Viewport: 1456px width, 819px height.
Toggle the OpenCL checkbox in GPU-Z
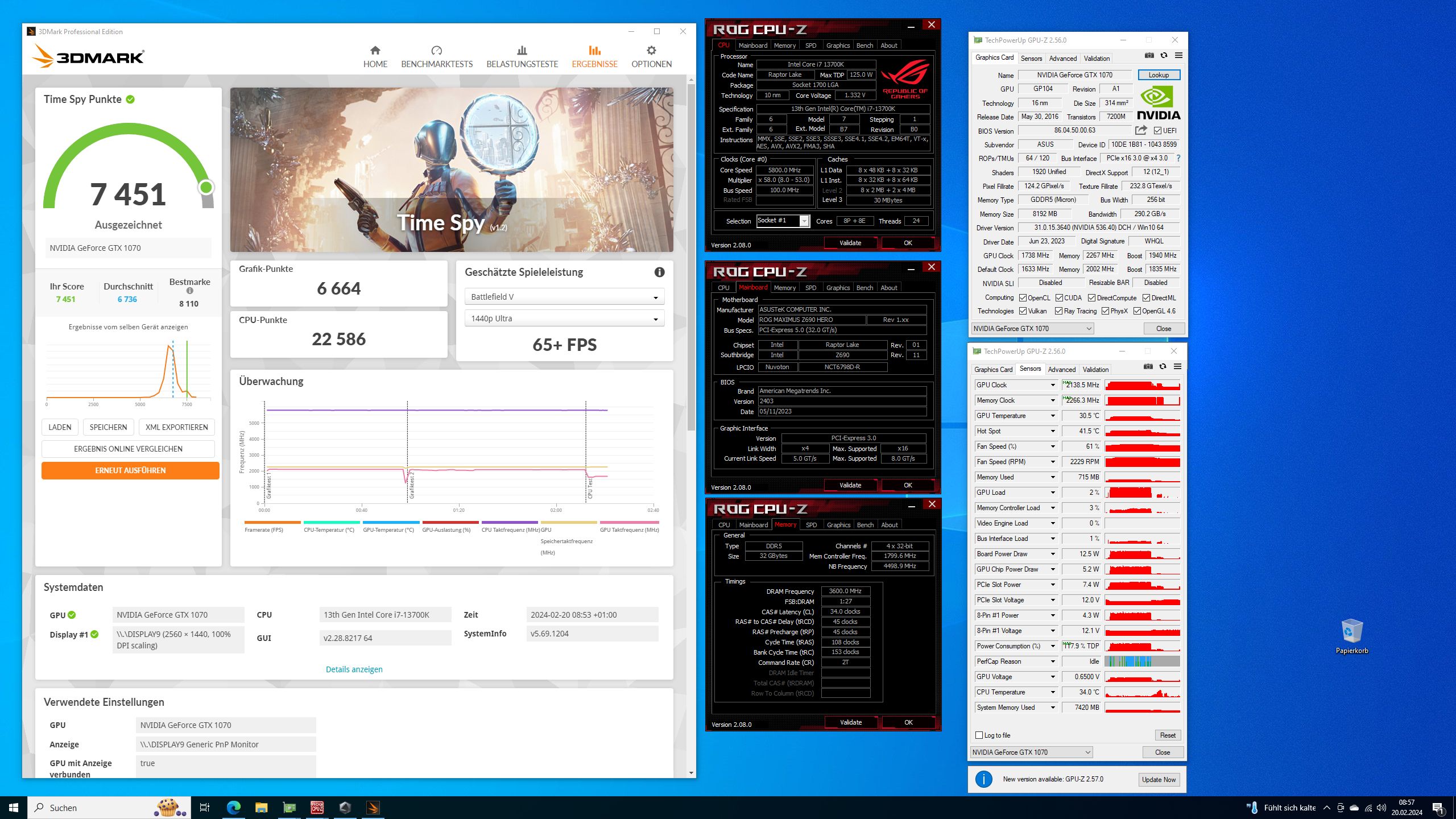1023,298
